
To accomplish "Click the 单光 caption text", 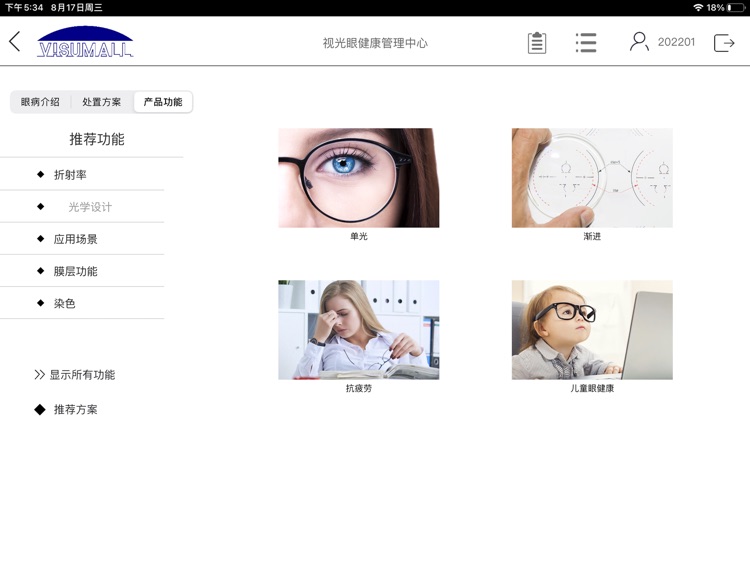I will [359, 236].
